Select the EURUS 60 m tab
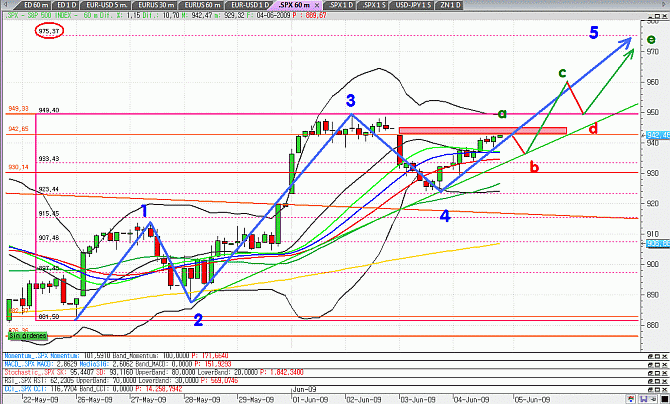 point(201,5)
